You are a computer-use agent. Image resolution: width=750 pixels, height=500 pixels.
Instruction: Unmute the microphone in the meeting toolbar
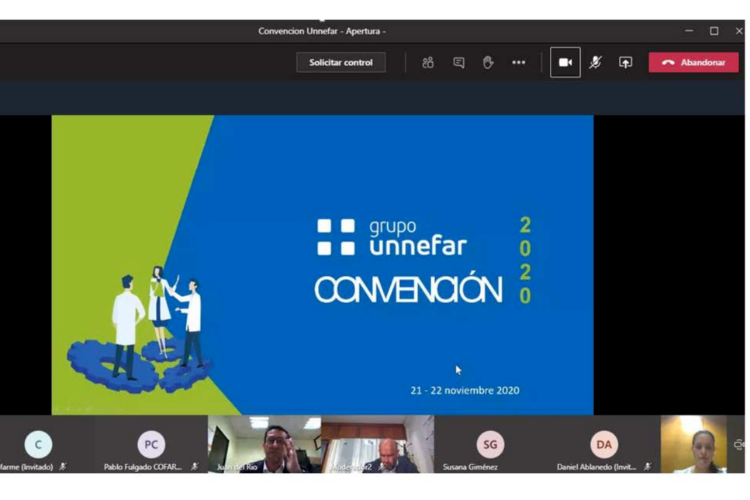(x=596, y=62)
